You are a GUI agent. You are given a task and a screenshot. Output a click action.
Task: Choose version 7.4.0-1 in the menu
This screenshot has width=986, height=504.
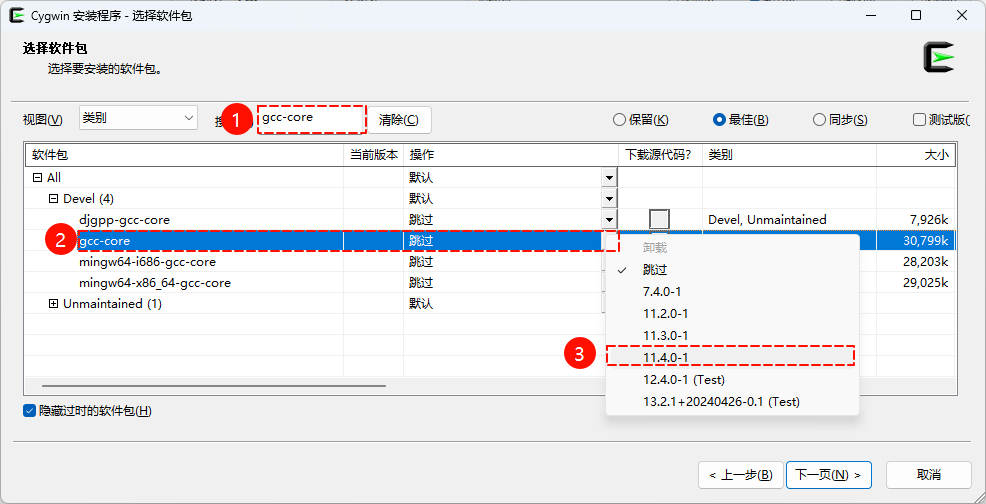[x=732, y=292]
